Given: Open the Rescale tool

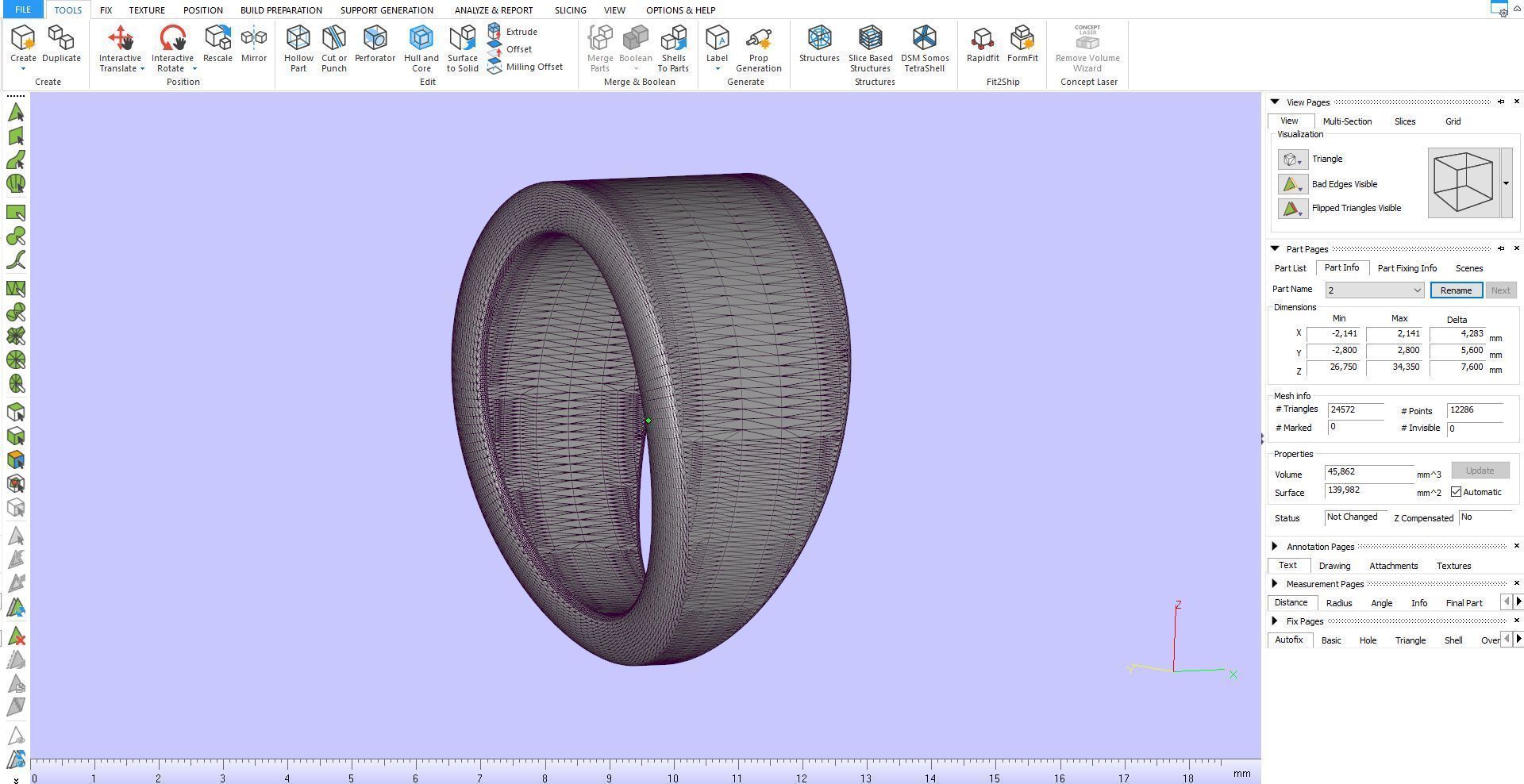Looking at the screenshot, I should click(x=217, y=37).
